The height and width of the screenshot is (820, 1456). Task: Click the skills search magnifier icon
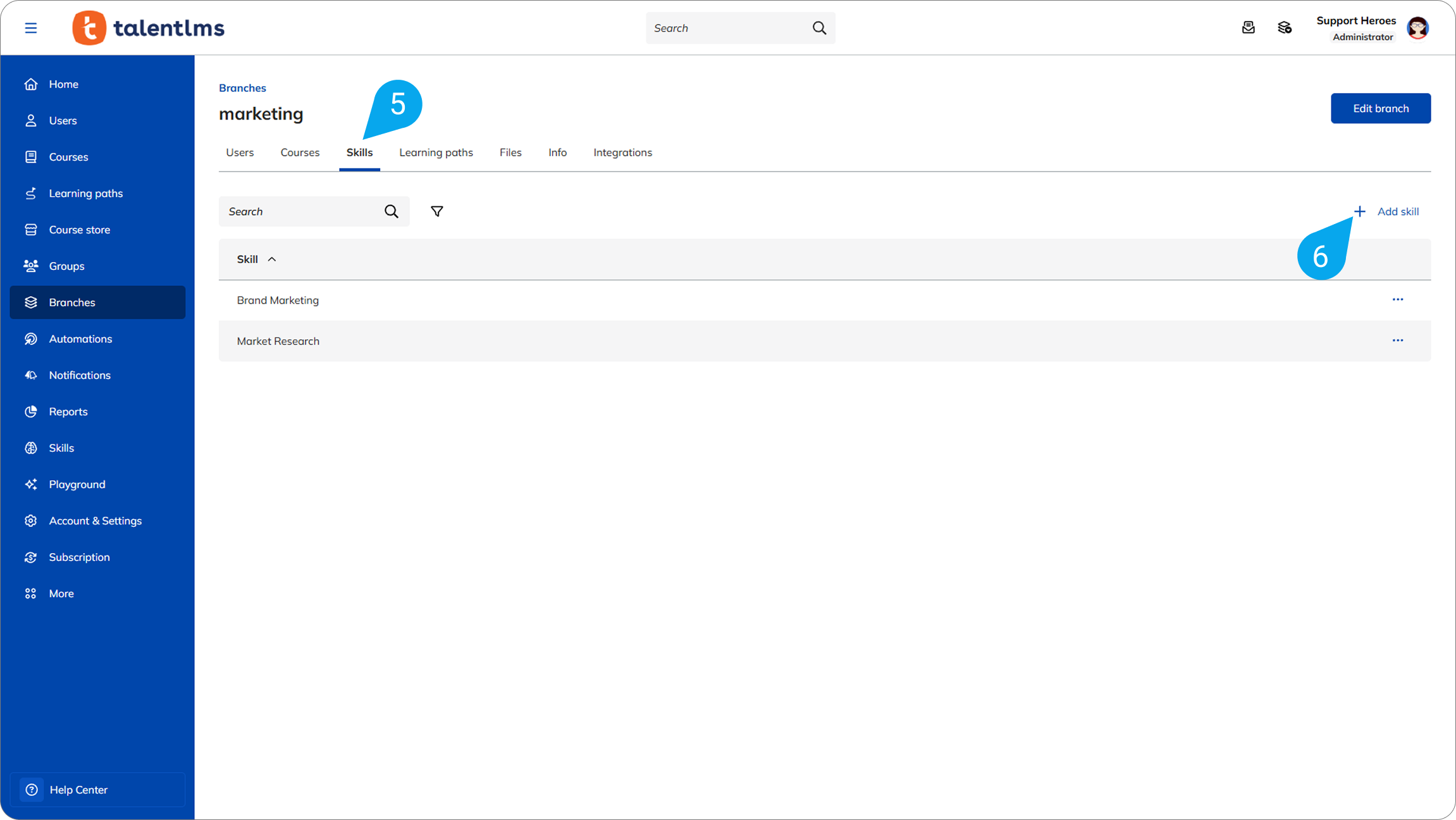(x=392, y=211)
